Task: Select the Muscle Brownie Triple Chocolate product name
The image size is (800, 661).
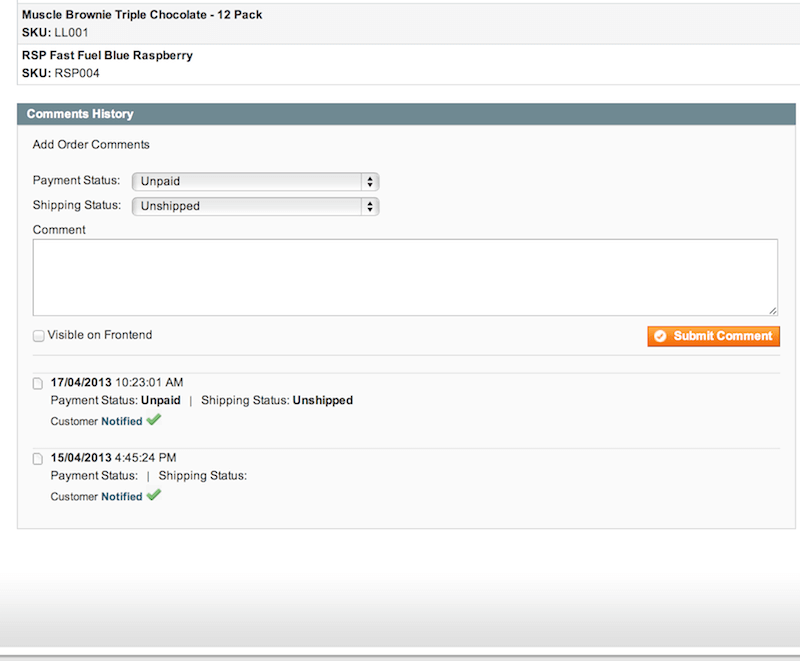Action: coord(142,16)
